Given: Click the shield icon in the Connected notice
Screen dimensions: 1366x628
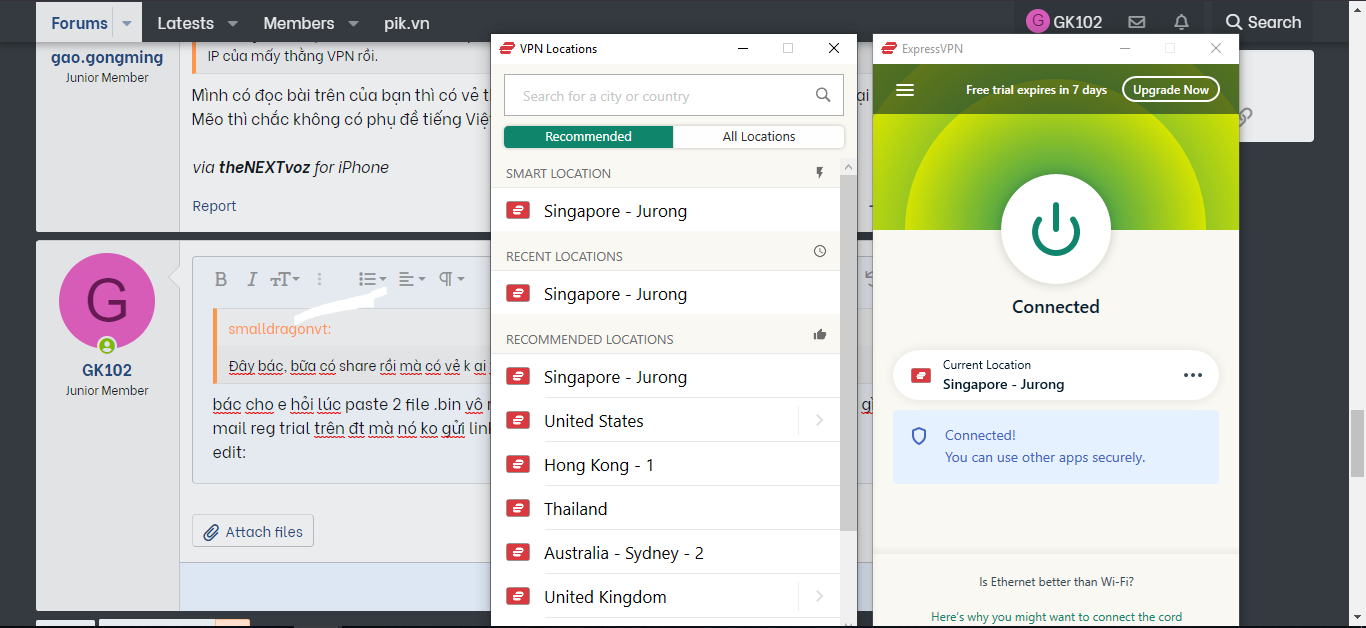Looking at the screenshot, I should [919, 436].
